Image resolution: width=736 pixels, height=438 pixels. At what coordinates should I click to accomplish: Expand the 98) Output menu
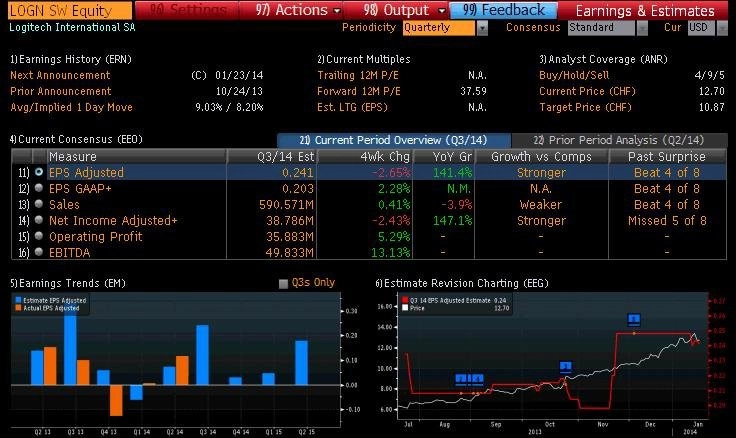coord(403,10)
